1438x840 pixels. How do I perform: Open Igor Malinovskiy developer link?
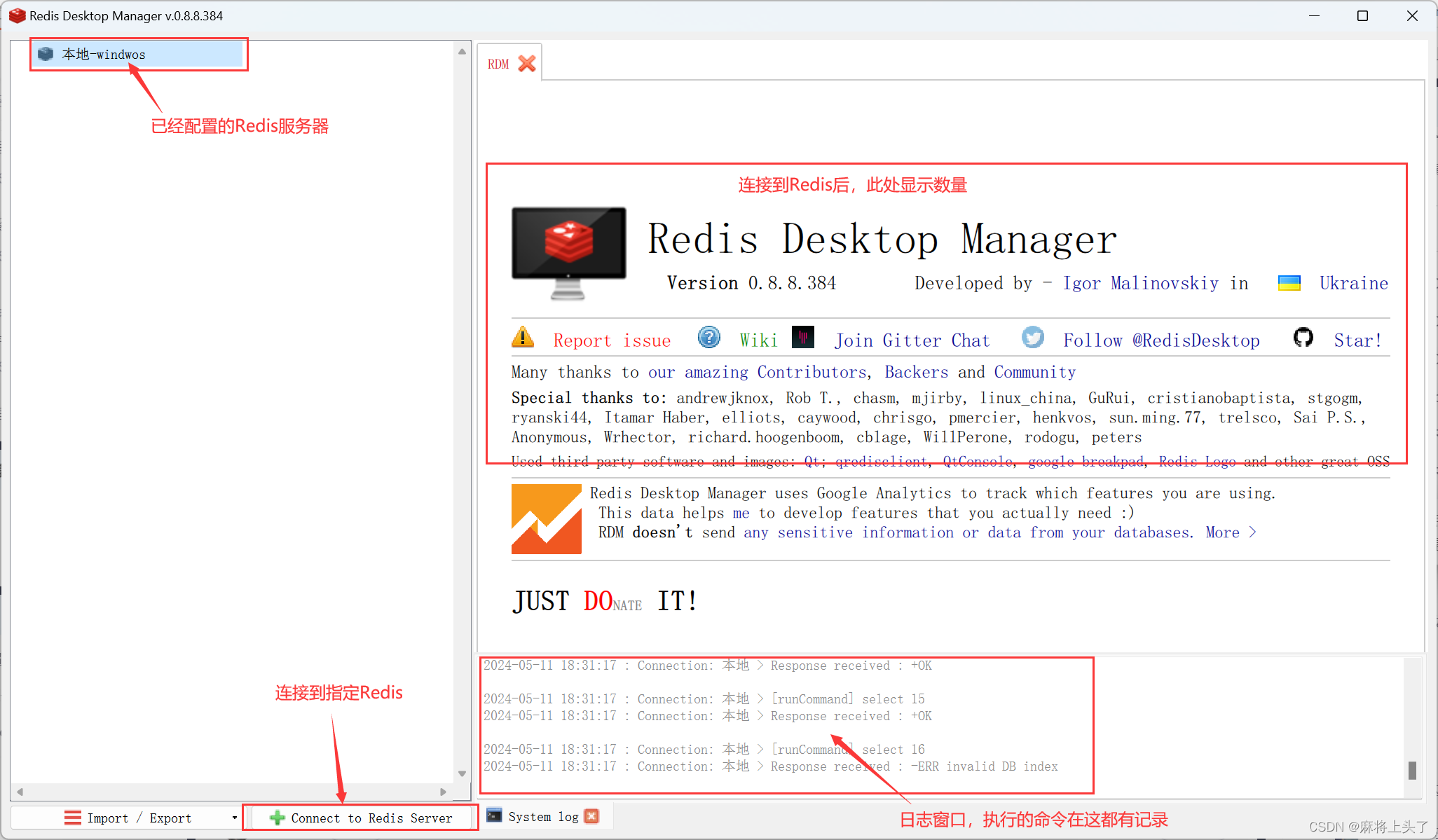pyautogui.click(x=1141, y=283)
